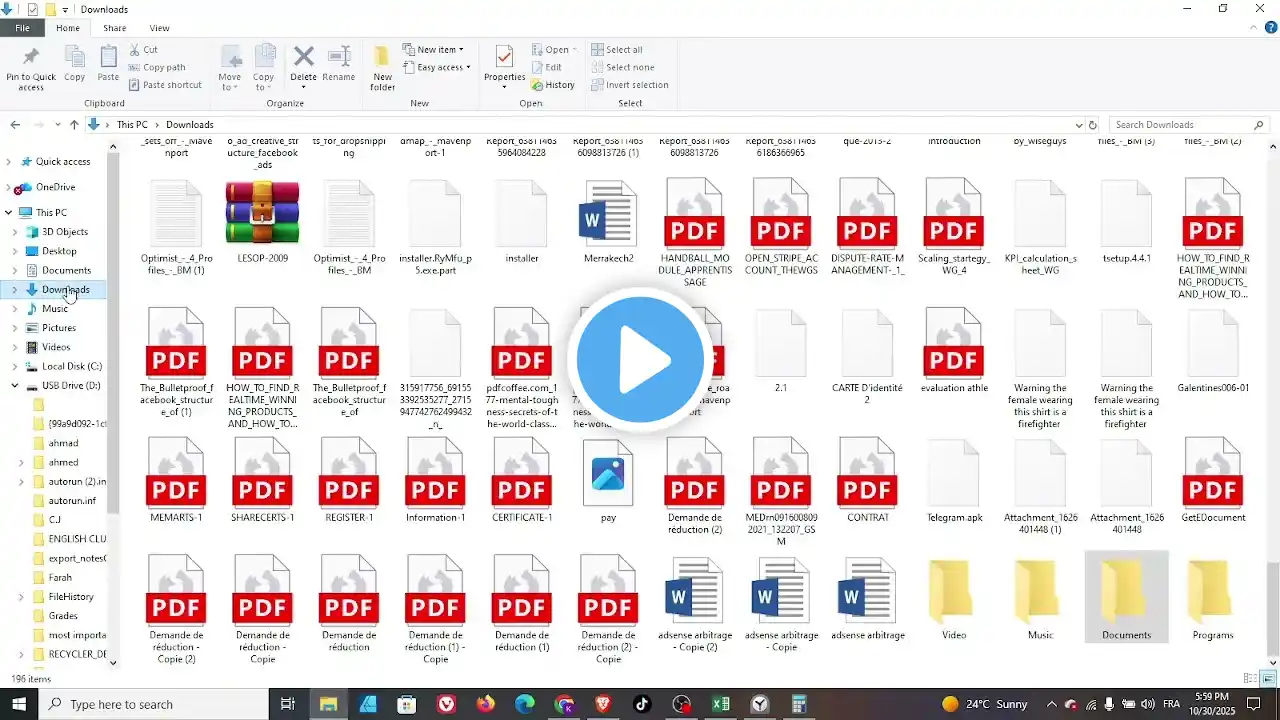Choose Paste shortcut in the ribbon
This screenshot has height=720, width=1280.
click(164, 85)
